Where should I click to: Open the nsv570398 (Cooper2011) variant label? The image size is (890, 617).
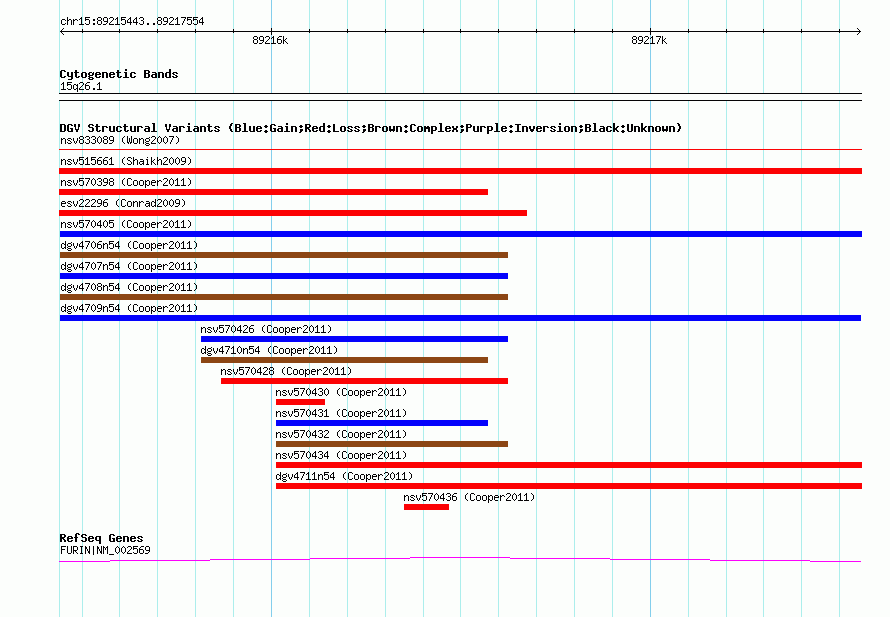pos(126,182)
